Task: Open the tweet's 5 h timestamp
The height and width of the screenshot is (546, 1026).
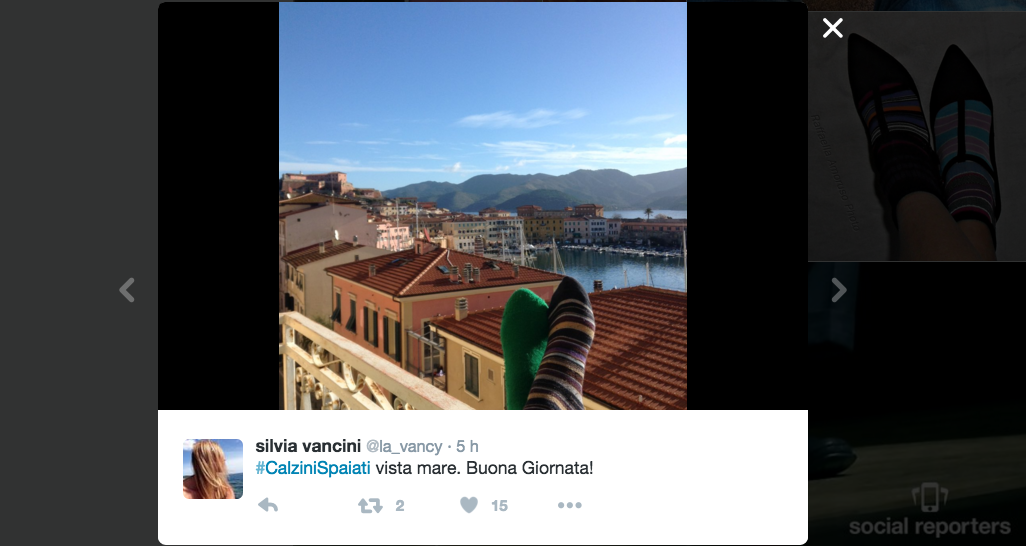Action: click(x=467, y=446)
